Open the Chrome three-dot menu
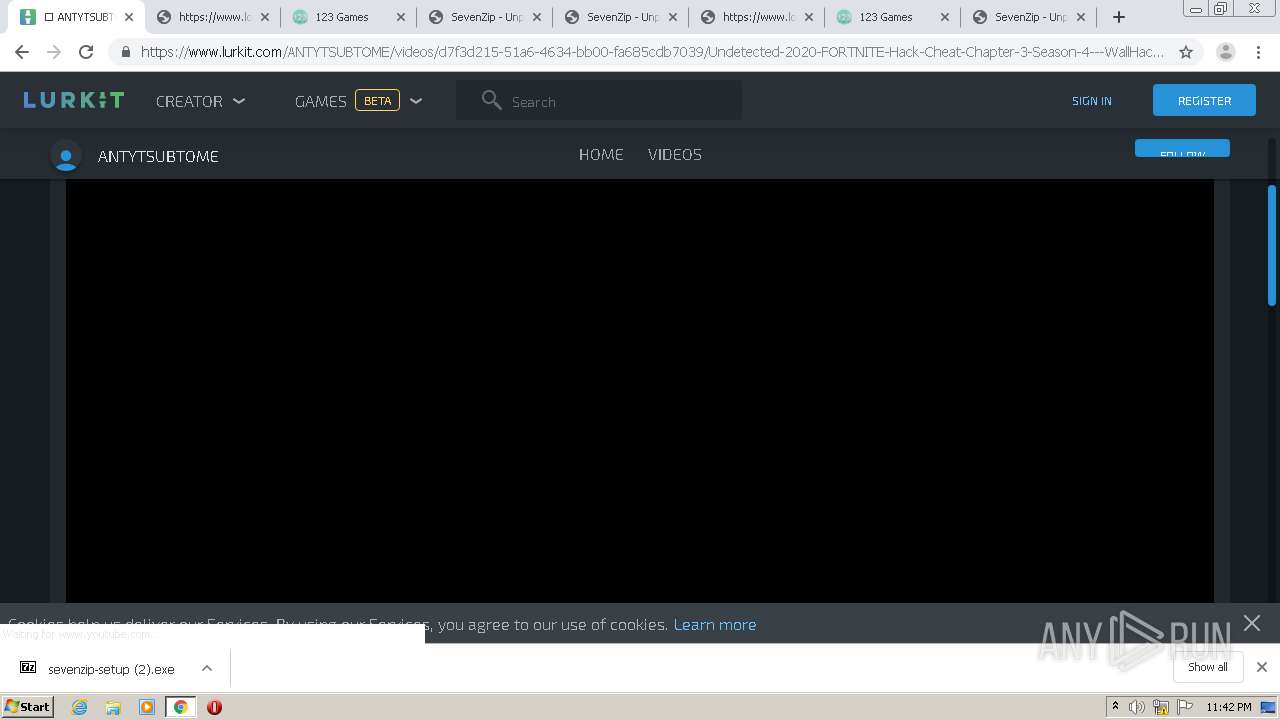Viewport: 1280px width, 720px height. tap(1258, 52)
